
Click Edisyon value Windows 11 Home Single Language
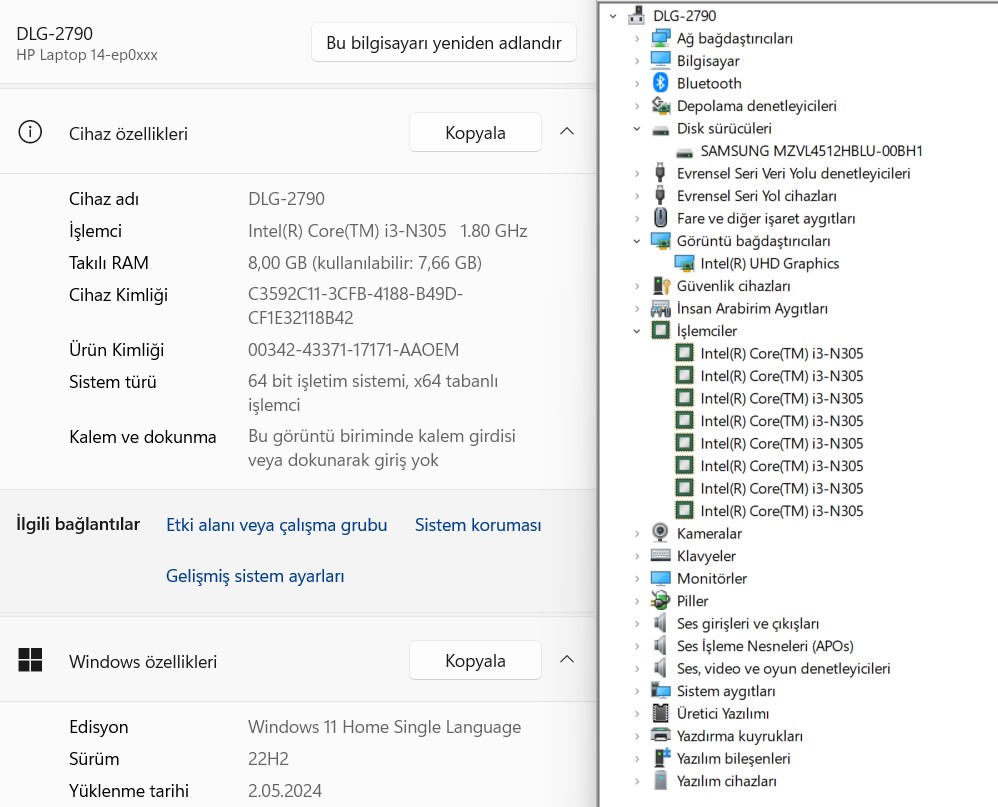click(x=384, y=727)
